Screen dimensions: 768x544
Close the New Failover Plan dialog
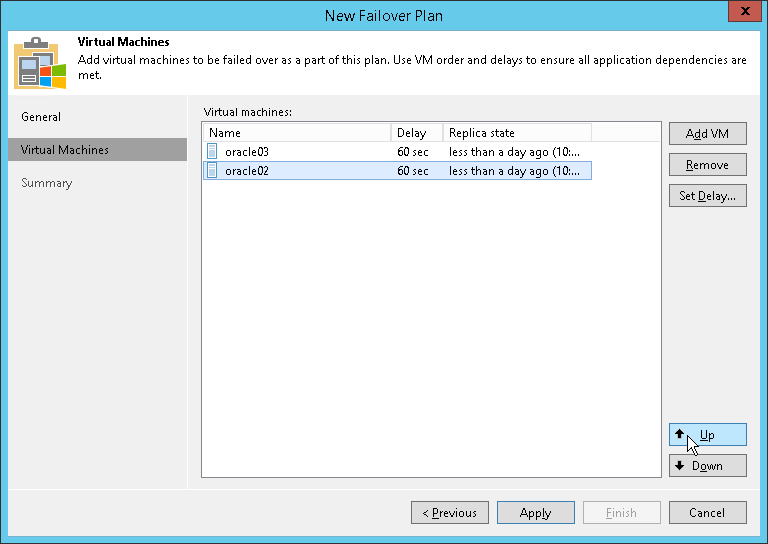(x=741, y=15)
